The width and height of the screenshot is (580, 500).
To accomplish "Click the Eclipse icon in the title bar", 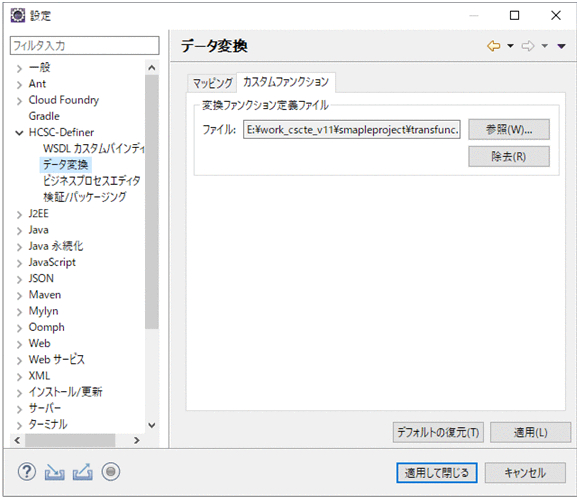I will click(x=17, y=16).
